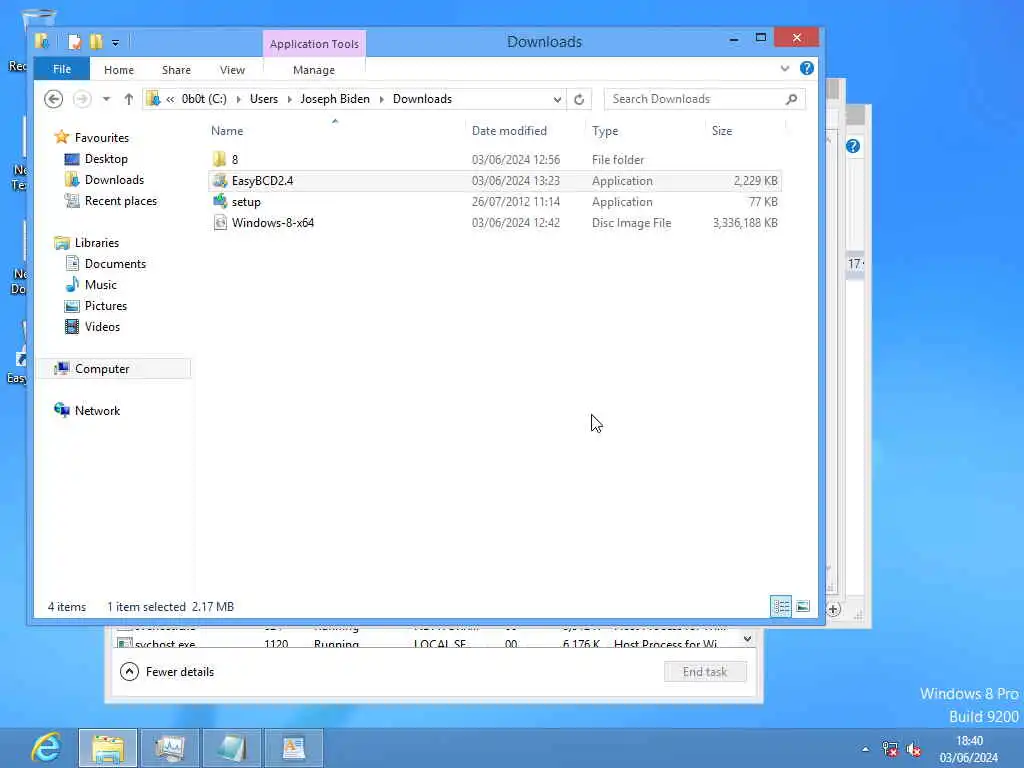Select the setup application icon
Viewport: 1024px width, 768px height.
[x=220, y=202]
